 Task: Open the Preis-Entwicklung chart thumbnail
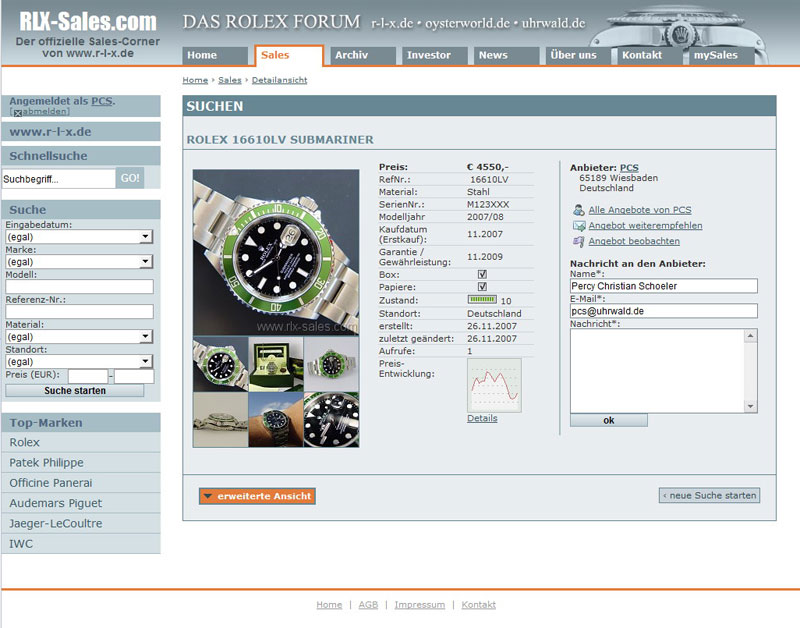coord(494,385)
